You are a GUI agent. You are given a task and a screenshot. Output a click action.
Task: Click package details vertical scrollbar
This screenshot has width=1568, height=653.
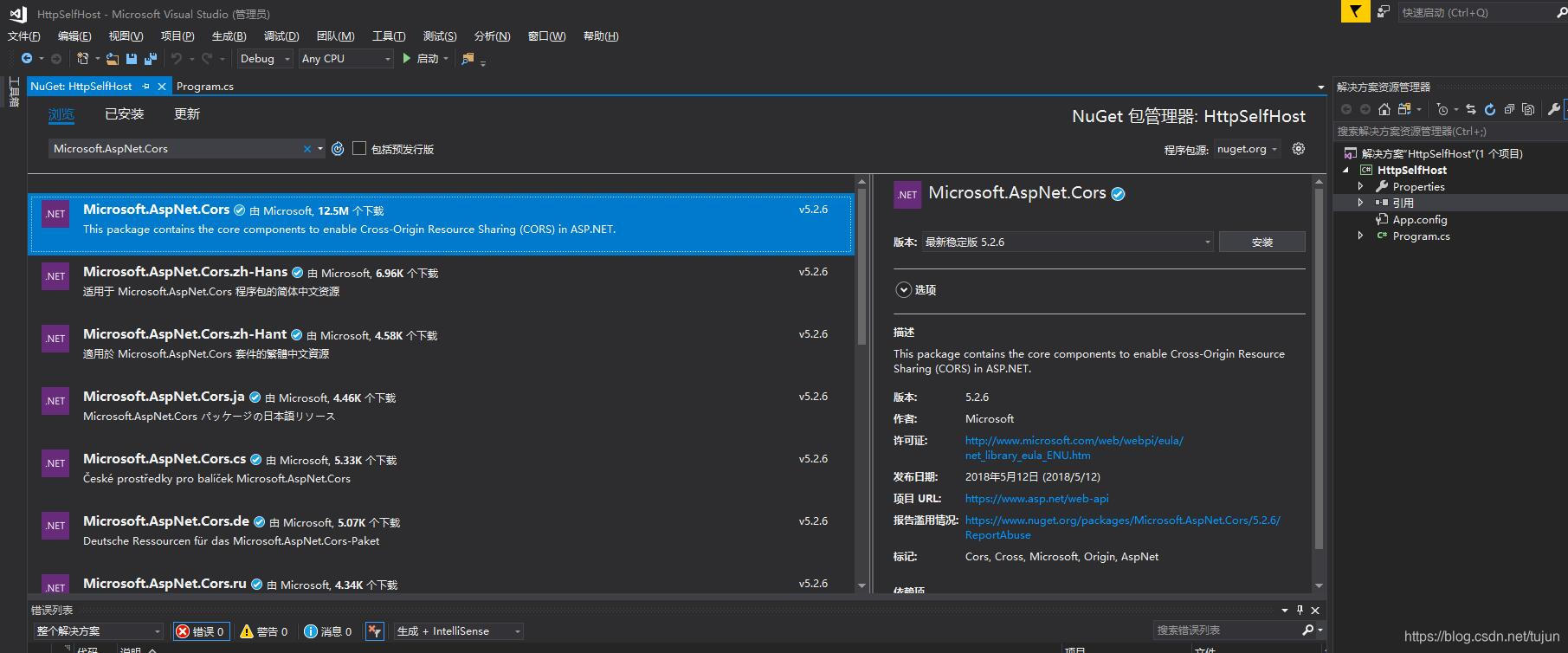tap(1319, 368)
